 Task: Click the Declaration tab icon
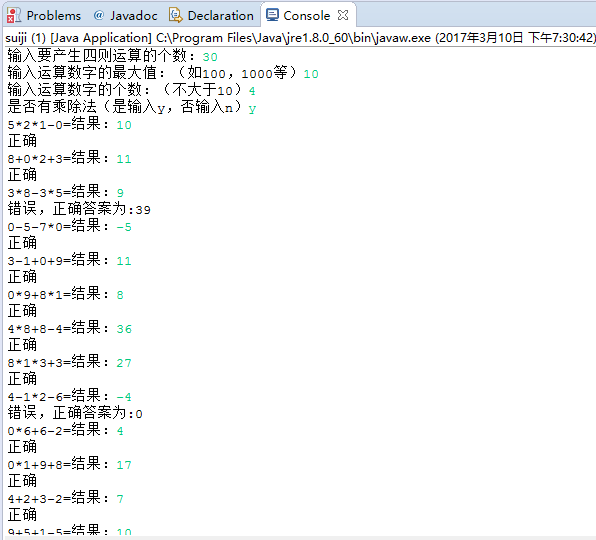click(x=176, y=15)
